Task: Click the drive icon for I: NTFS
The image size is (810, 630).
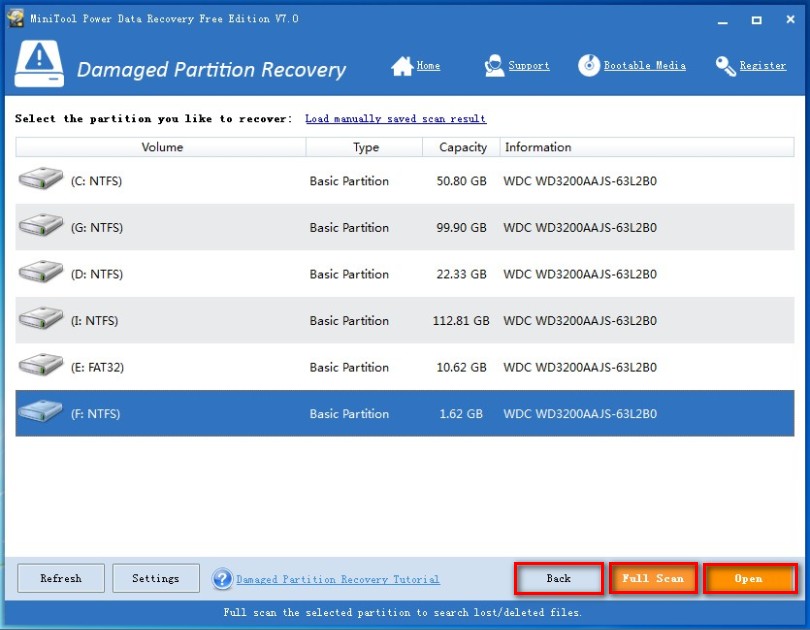Action: pos(41,318)
